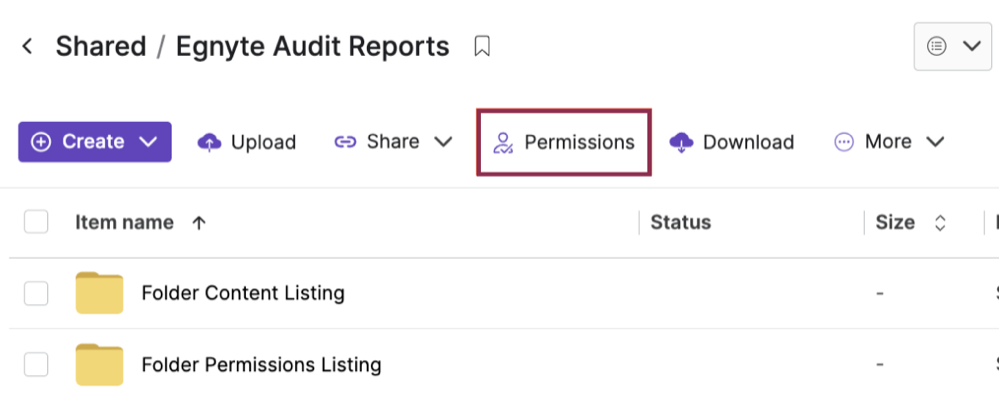Click the Size column header label
Viewport: 999px width, 400px height.
point(895,222)
